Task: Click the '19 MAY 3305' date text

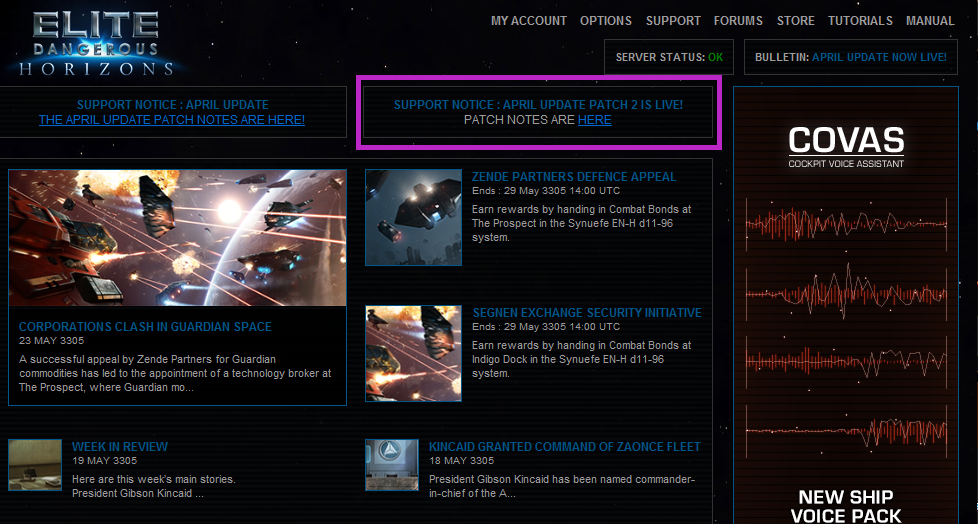Action: click(104, 461)
